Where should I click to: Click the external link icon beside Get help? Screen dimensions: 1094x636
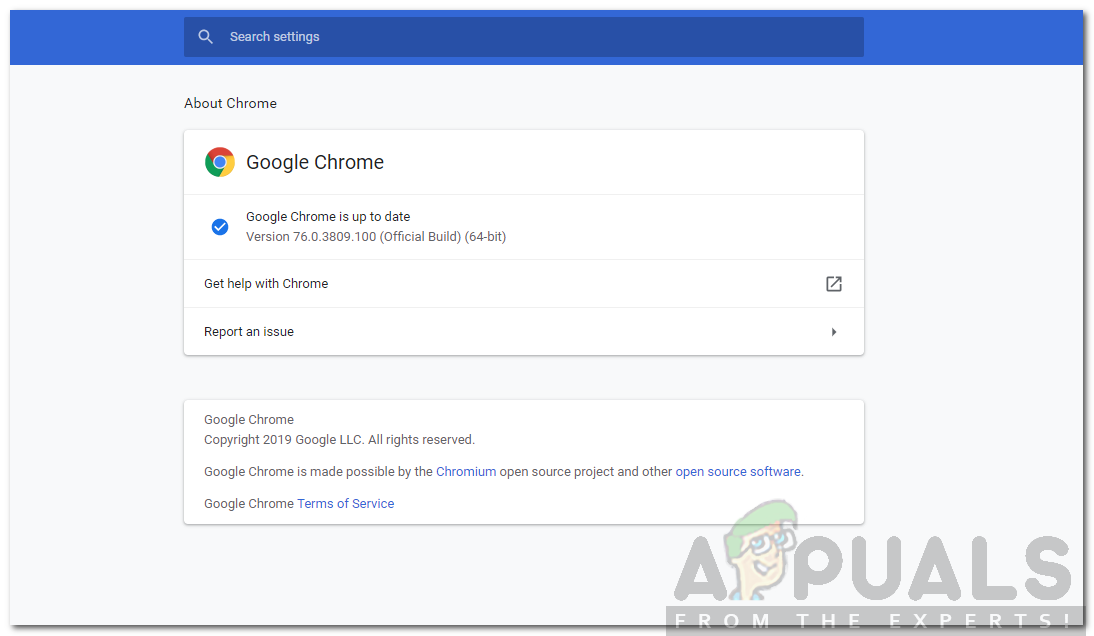click(x=834, y=284)
